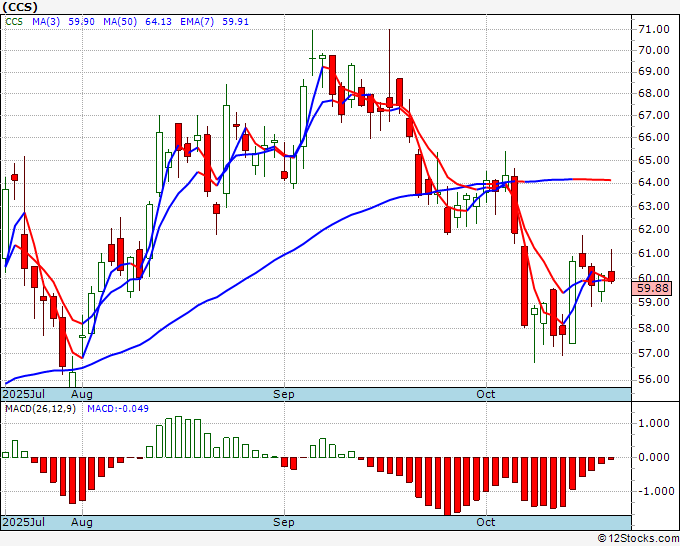Click the EMA(7) legend label
Screen dimensions: 680x546
click(197, 22)
